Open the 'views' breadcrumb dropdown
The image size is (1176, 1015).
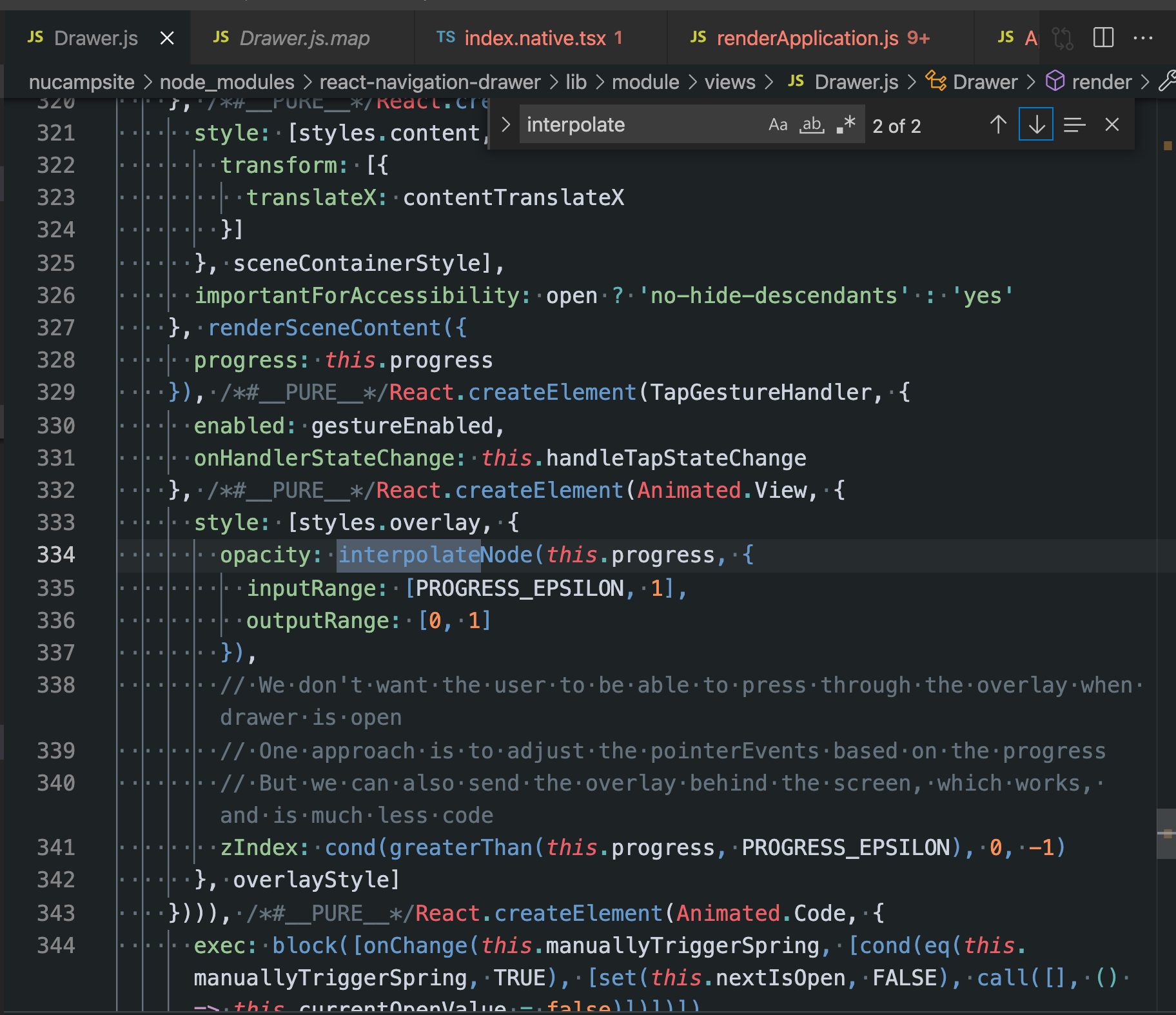coord(729,81)
